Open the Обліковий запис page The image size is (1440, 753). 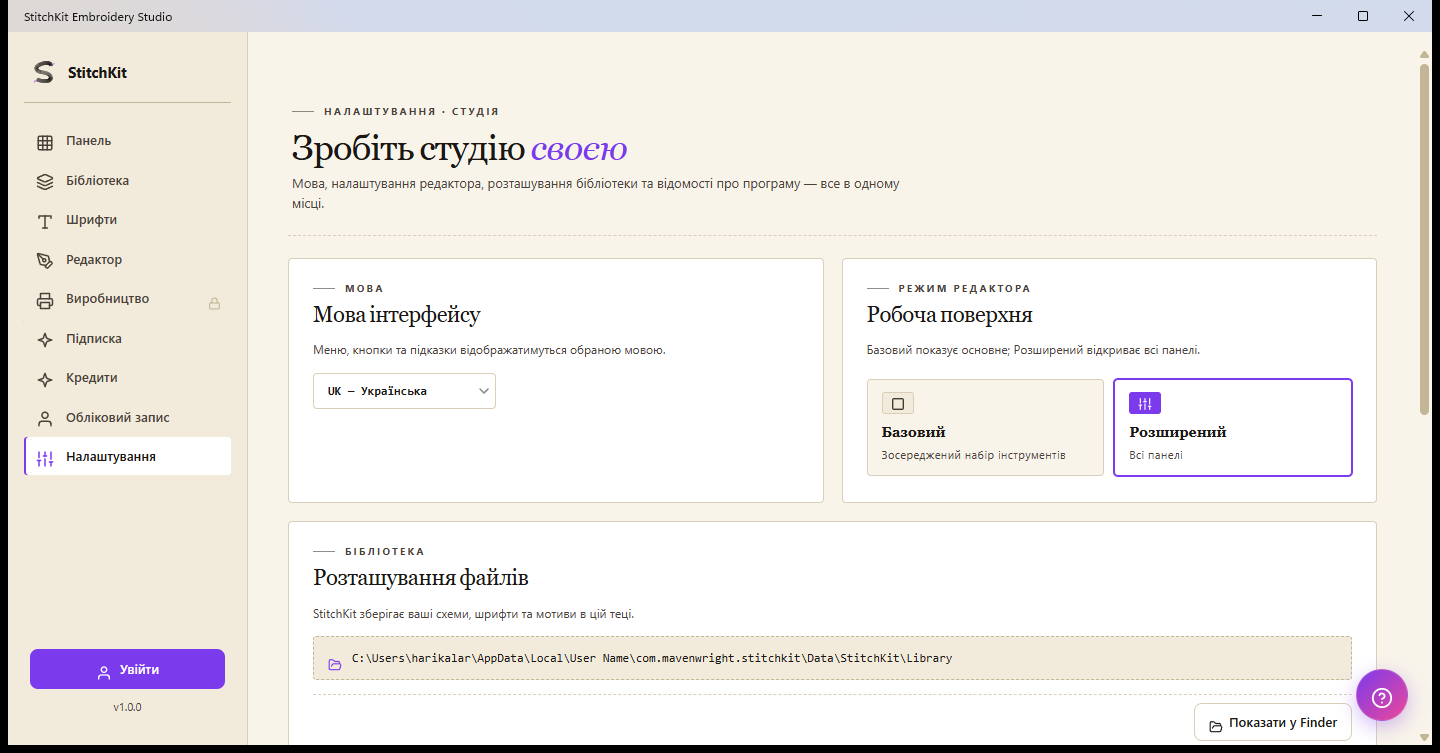click(128, 418)
